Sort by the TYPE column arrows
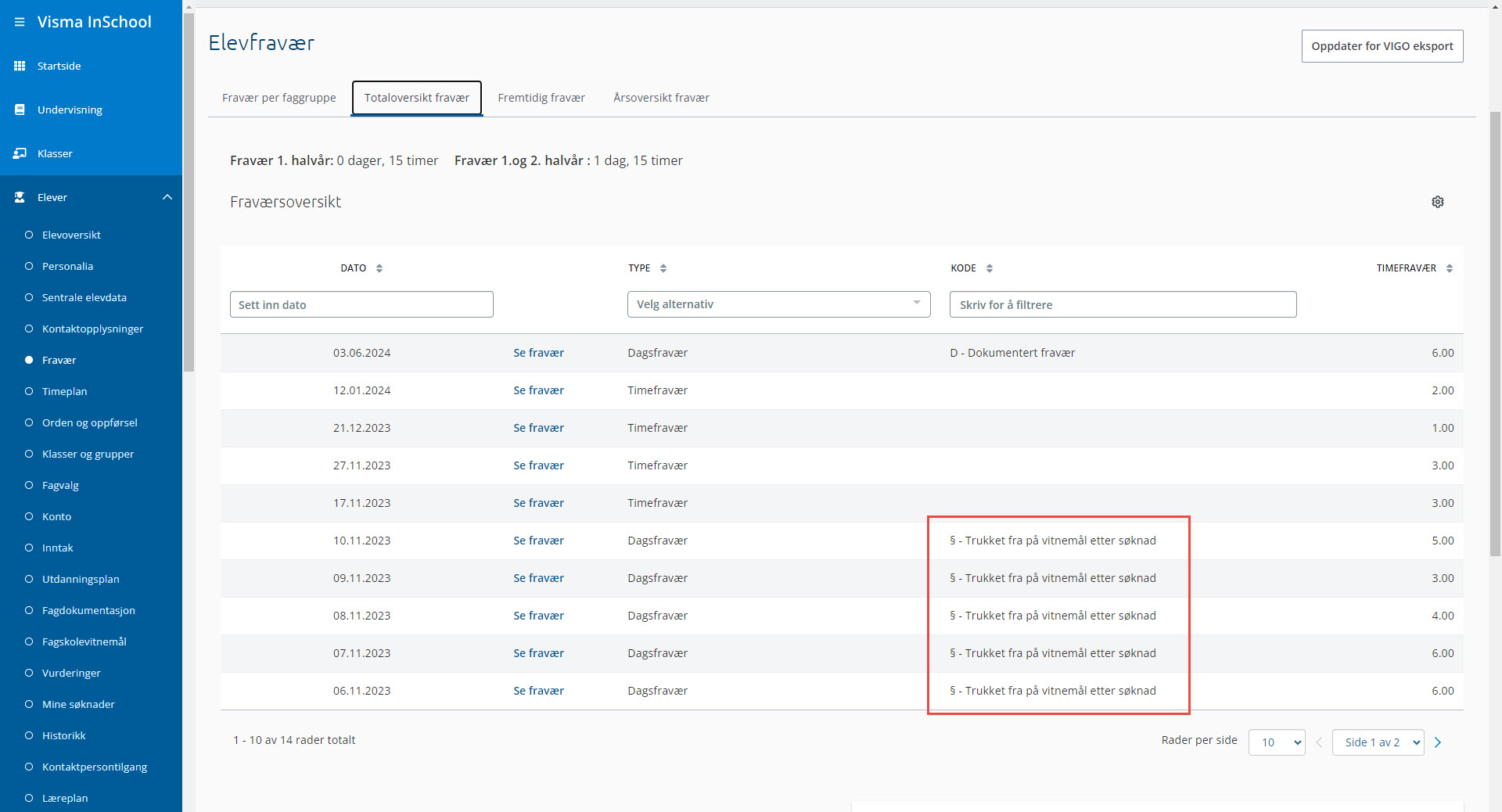Image resolution: width=1502 pixels, height=812 pixels. click(x=663, y=268)
